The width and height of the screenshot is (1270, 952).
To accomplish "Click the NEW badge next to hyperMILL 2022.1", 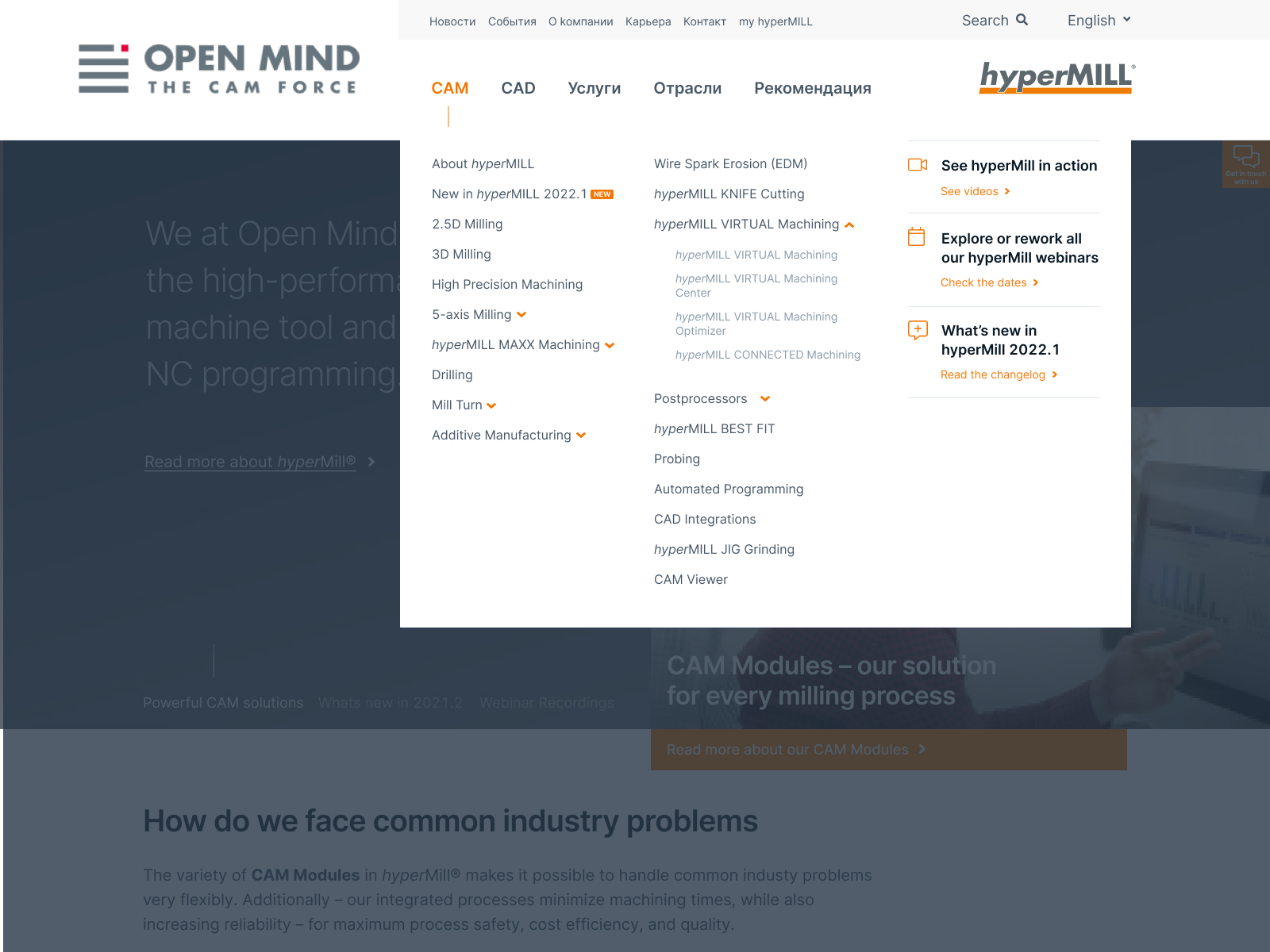I will pyautogui.click(x=602, y=194).
